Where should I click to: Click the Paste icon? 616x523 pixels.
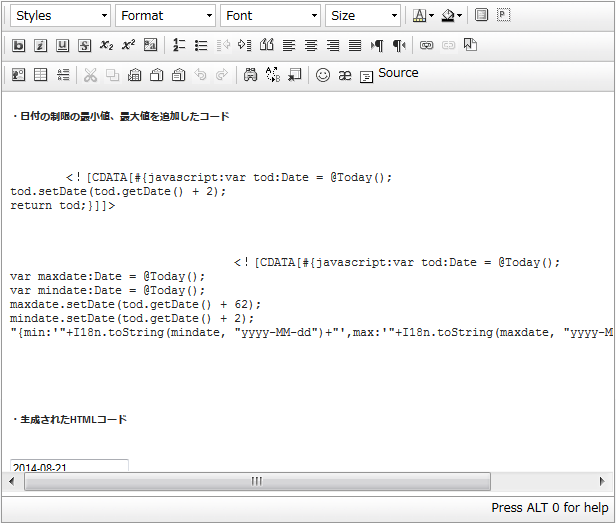[134, 75]
